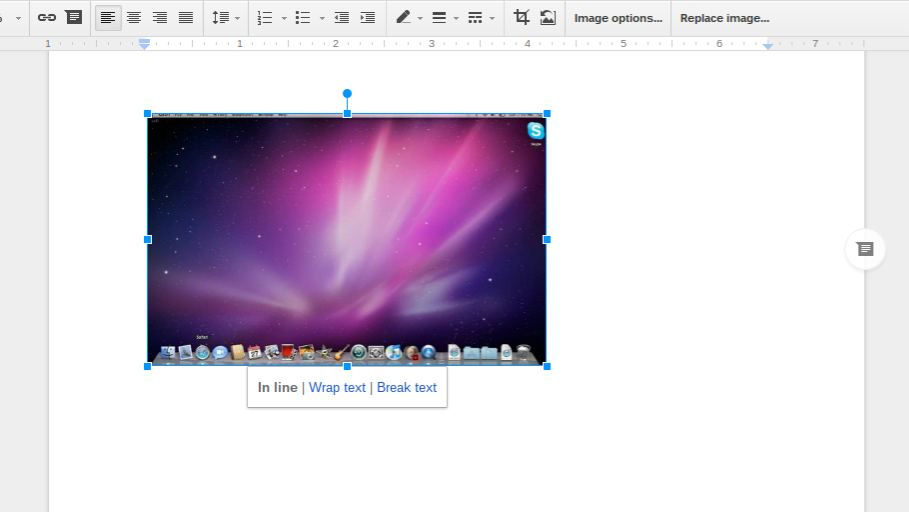Click top-middle resize handle of image
This screenshot has height=512, width=909.
point(347,114)
